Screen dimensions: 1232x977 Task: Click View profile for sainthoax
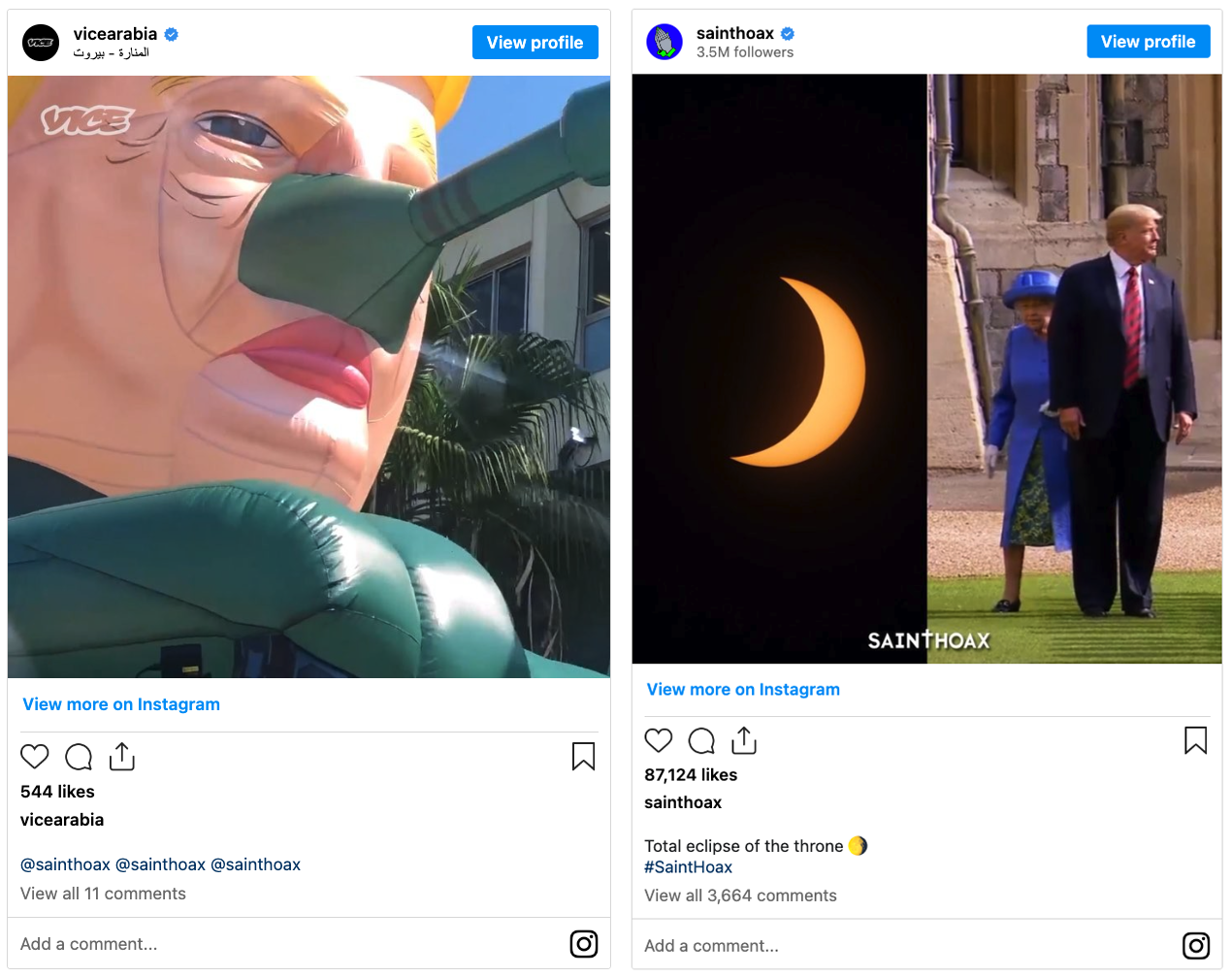tap(1148, 42)
